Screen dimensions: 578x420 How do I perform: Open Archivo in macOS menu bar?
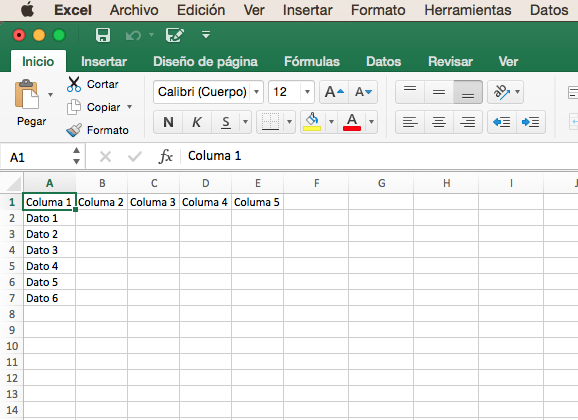click(x=134, y=10)
